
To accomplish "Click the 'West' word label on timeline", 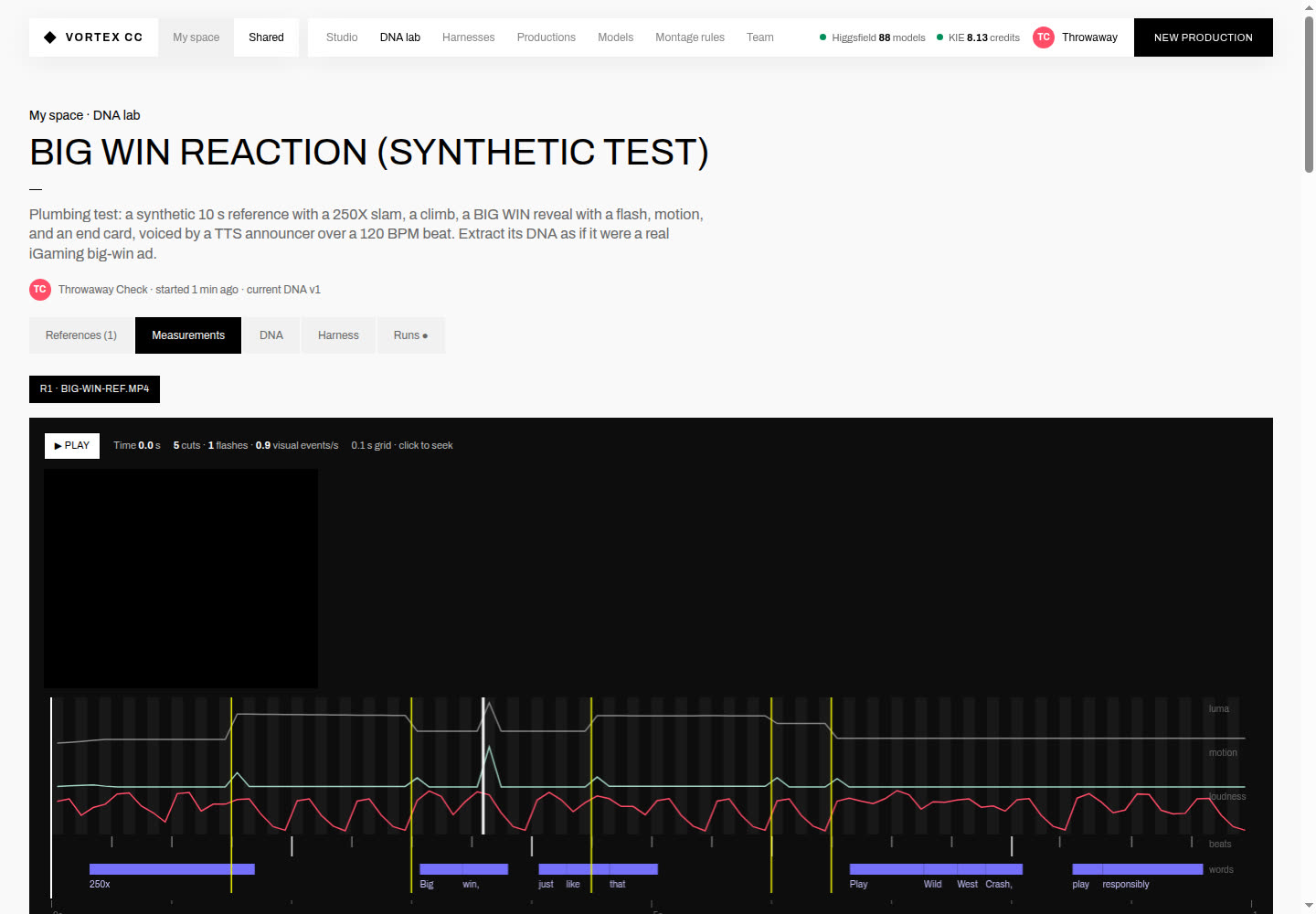I will (967, 885).
